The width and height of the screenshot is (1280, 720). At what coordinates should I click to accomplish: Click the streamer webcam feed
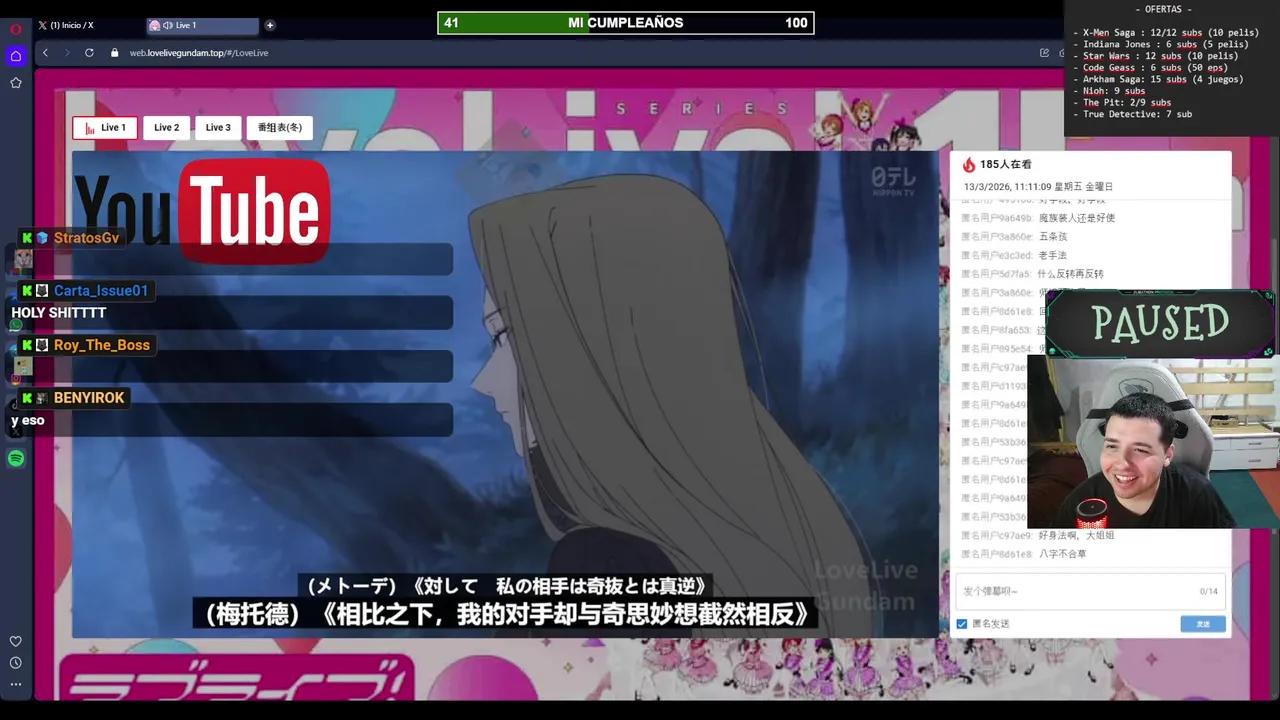click(x=1153, y=442)
